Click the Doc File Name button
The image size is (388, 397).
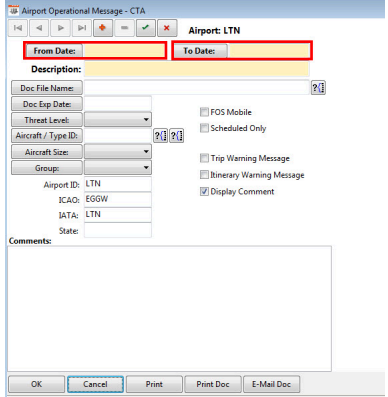point(47,88)
